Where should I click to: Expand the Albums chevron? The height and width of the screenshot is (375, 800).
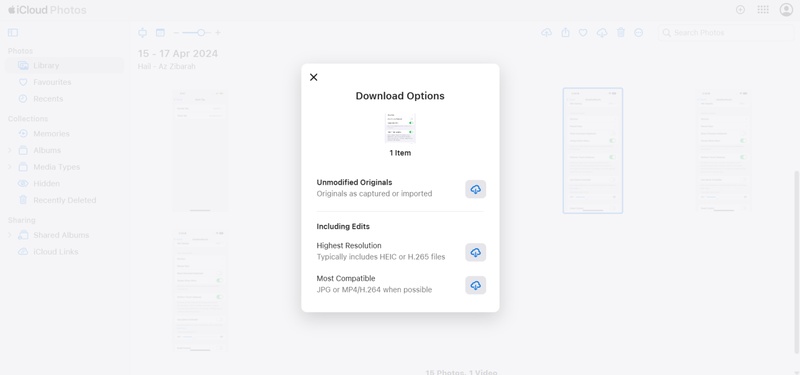(10, 151)
